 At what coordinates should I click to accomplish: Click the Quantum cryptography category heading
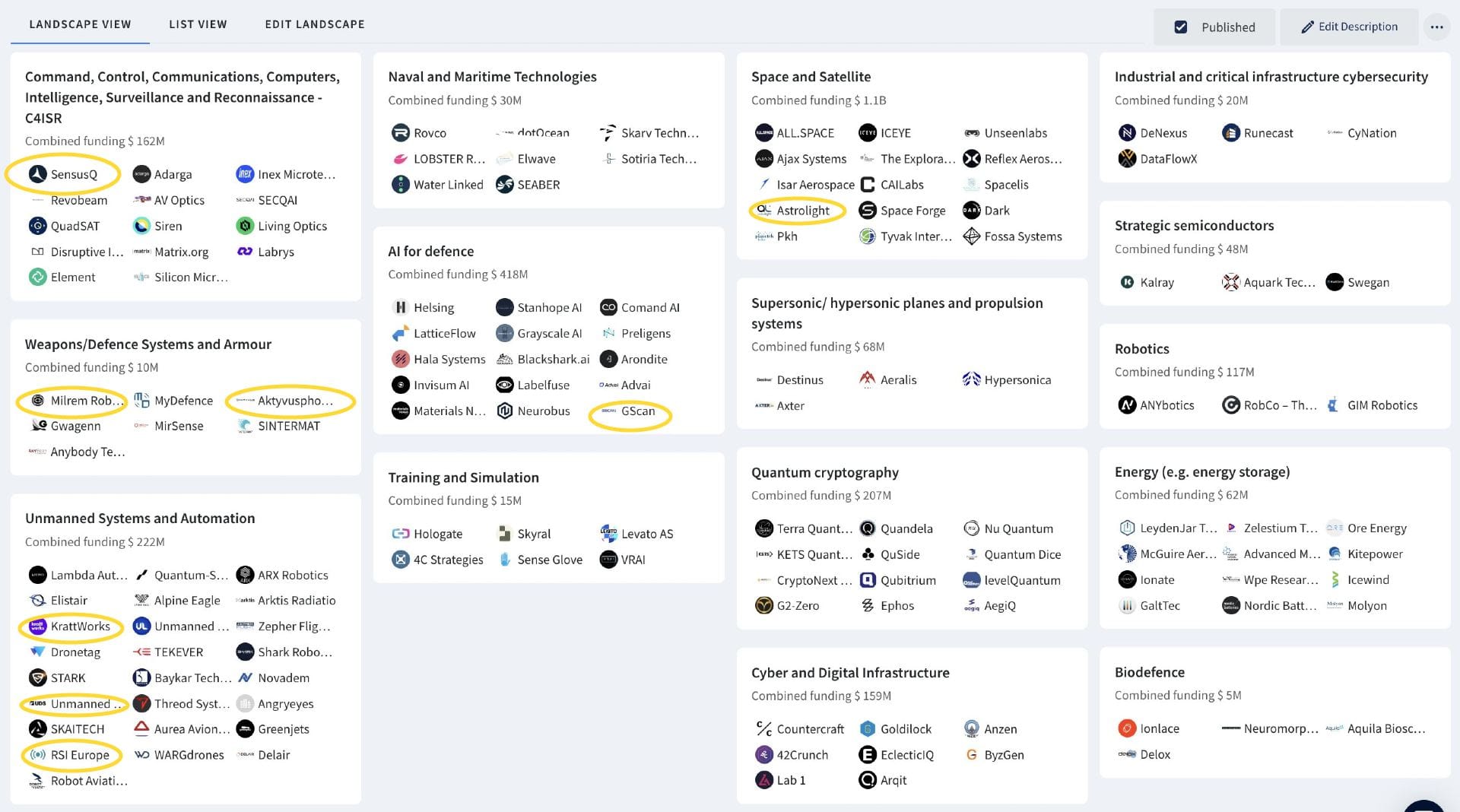(x=825, y=472)
